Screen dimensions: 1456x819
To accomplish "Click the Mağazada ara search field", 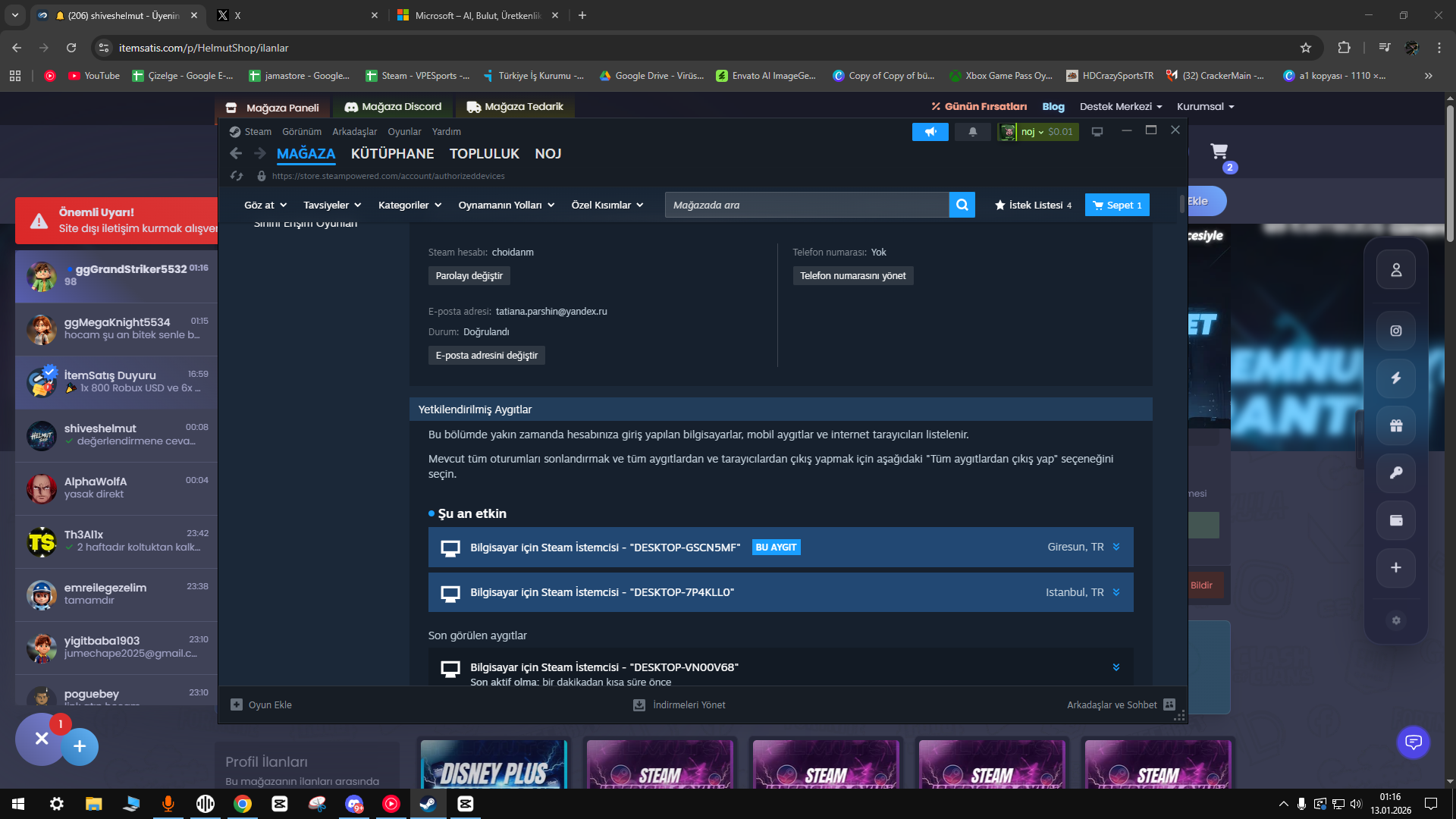I will point(807,205).
